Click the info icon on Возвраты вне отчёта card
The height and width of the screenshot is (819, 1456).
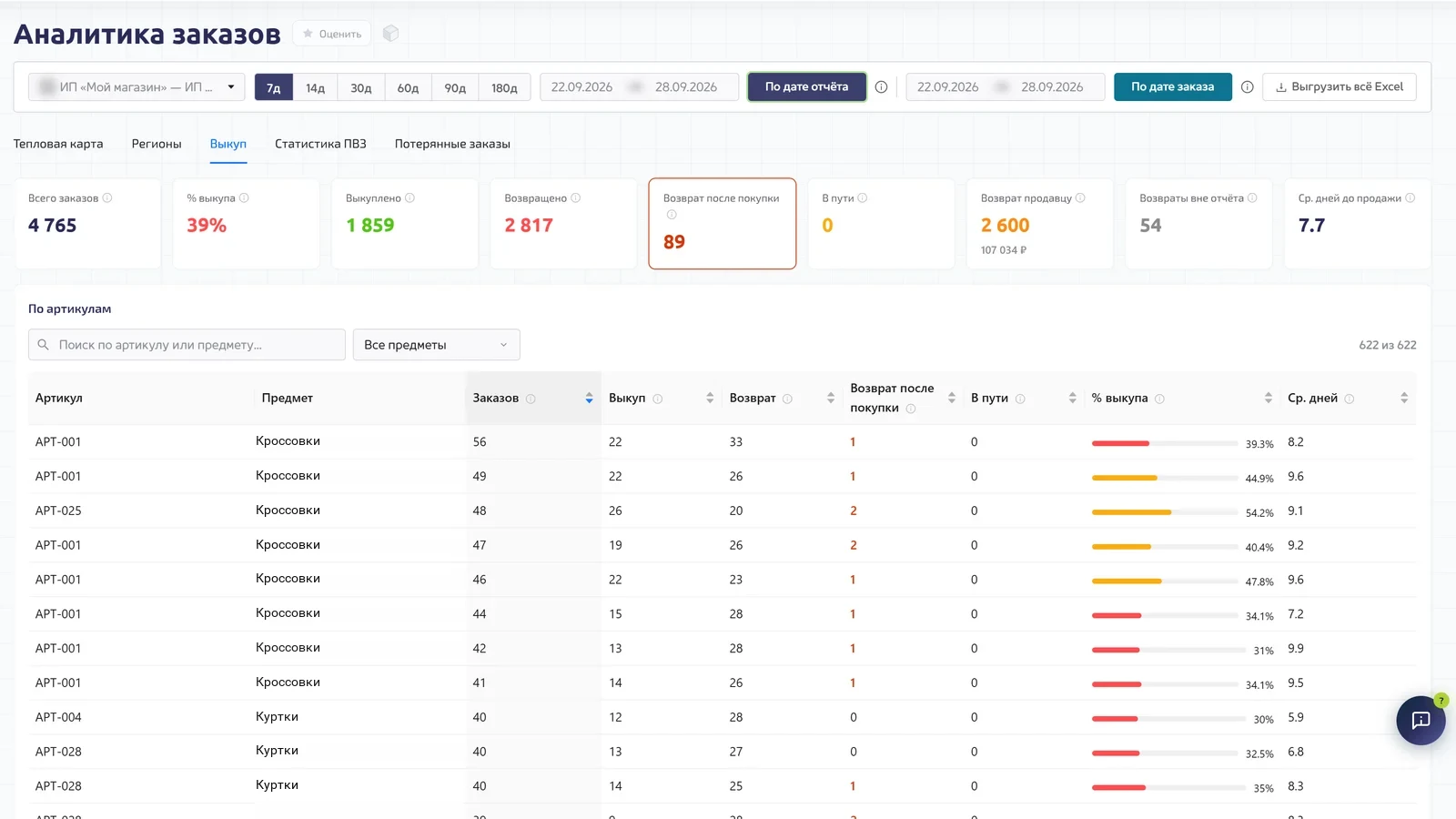[x=1252, y=198]
